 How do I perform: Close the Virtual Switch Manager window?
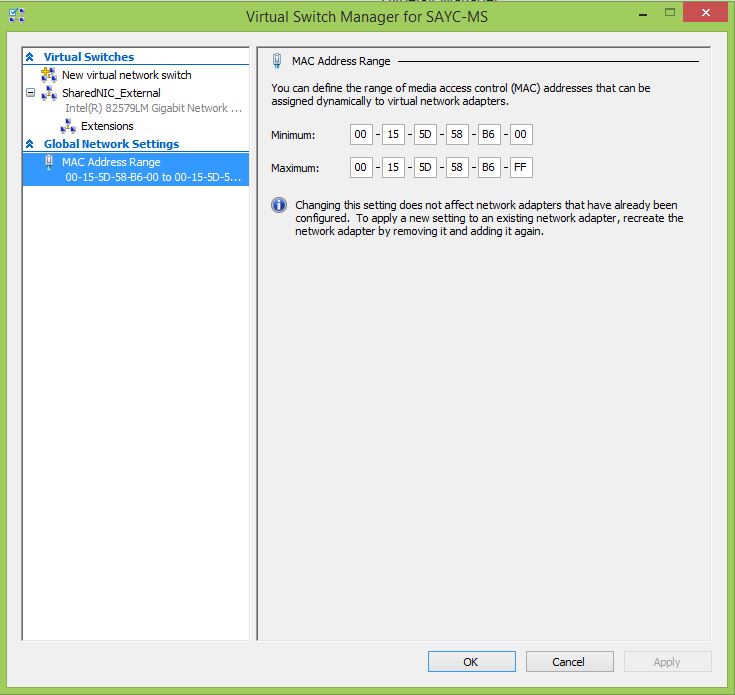705,13
